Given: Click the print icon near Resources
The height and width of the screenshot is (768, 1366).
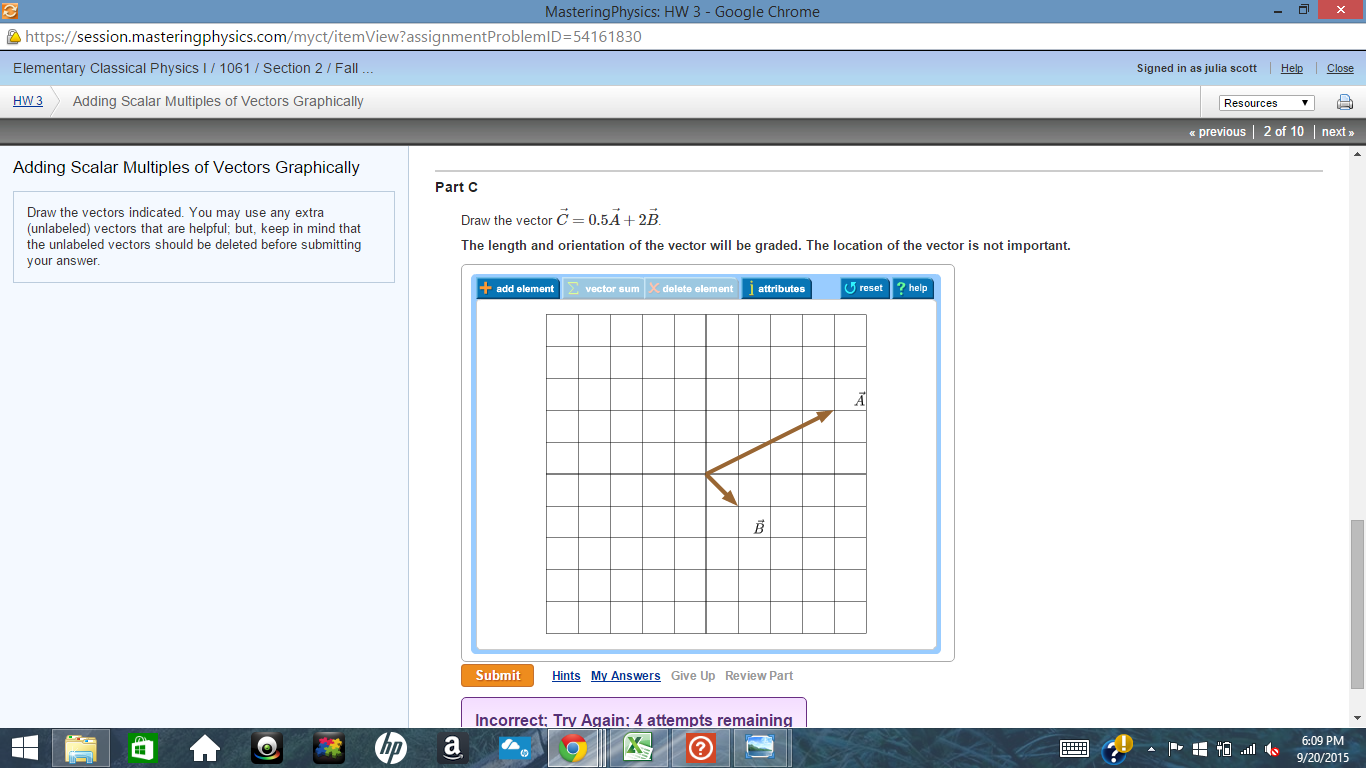Looking at the screenshot, I should [x=1345, y=102].
